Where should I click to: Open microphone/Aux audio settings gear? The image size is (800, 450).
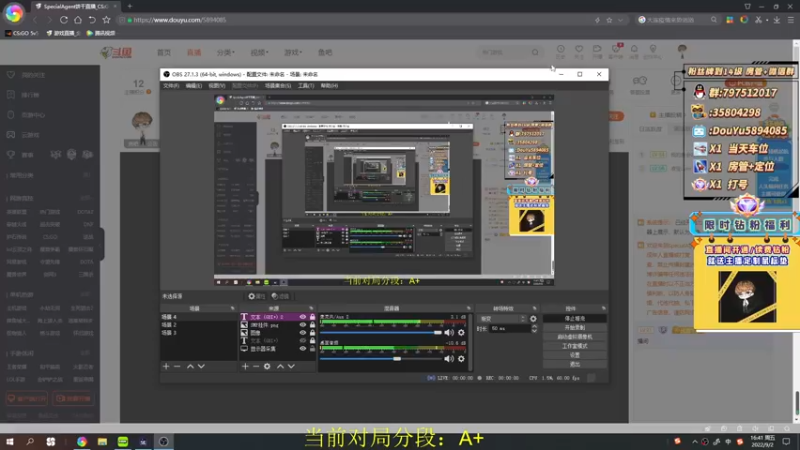click(x=461, y=333)
